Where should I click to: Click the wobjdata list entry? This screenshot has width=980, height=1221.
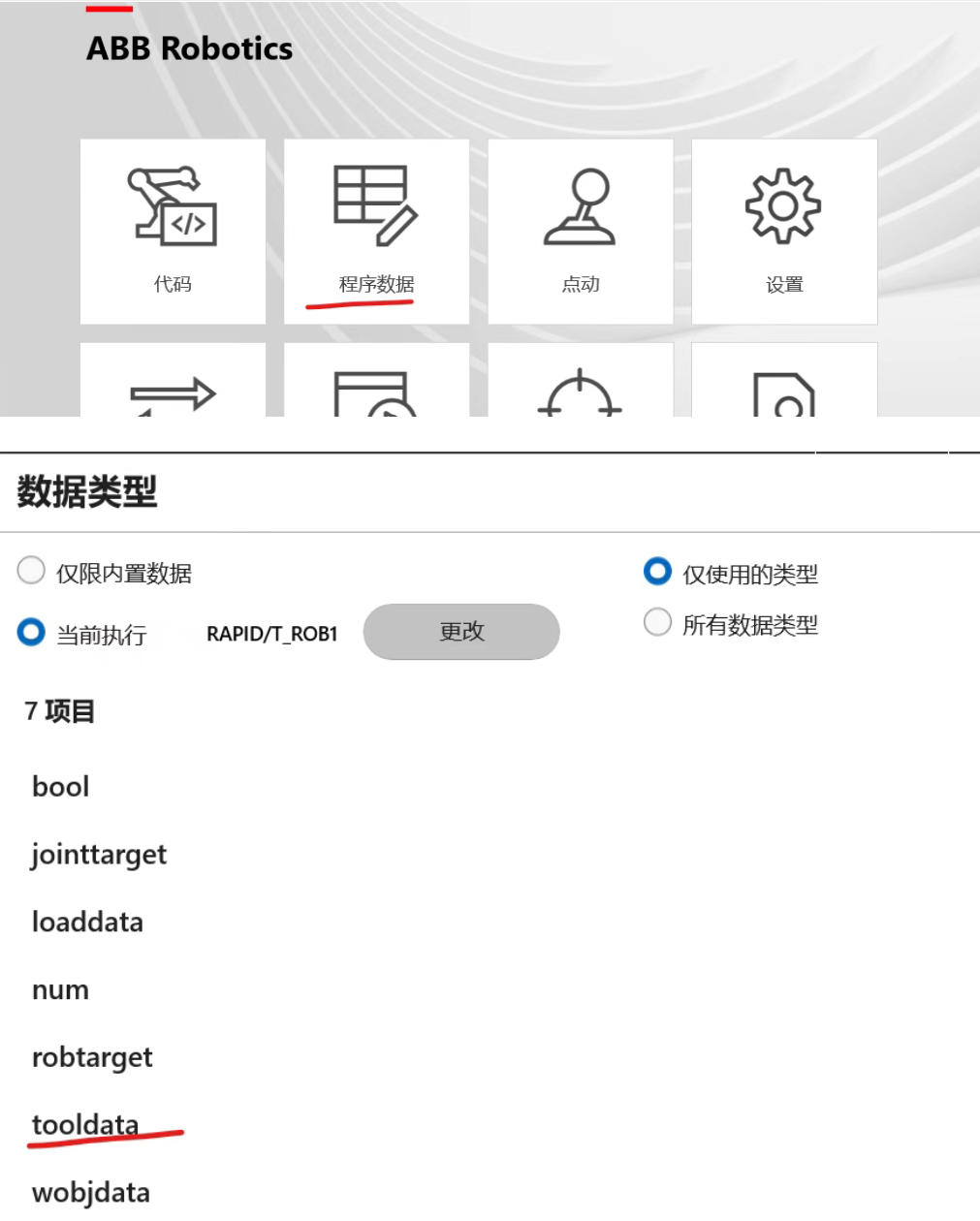point(91,1193)
